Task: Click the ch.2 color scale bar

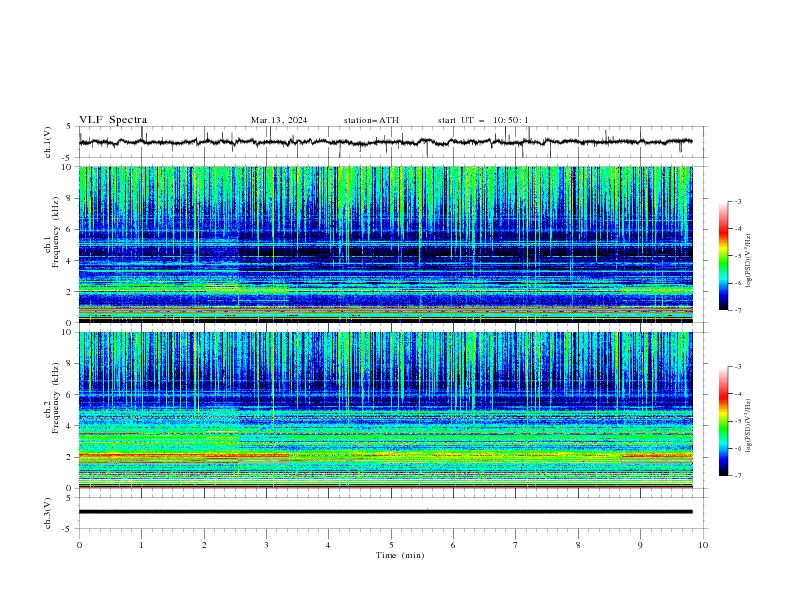Action: [x=723, y=421]
